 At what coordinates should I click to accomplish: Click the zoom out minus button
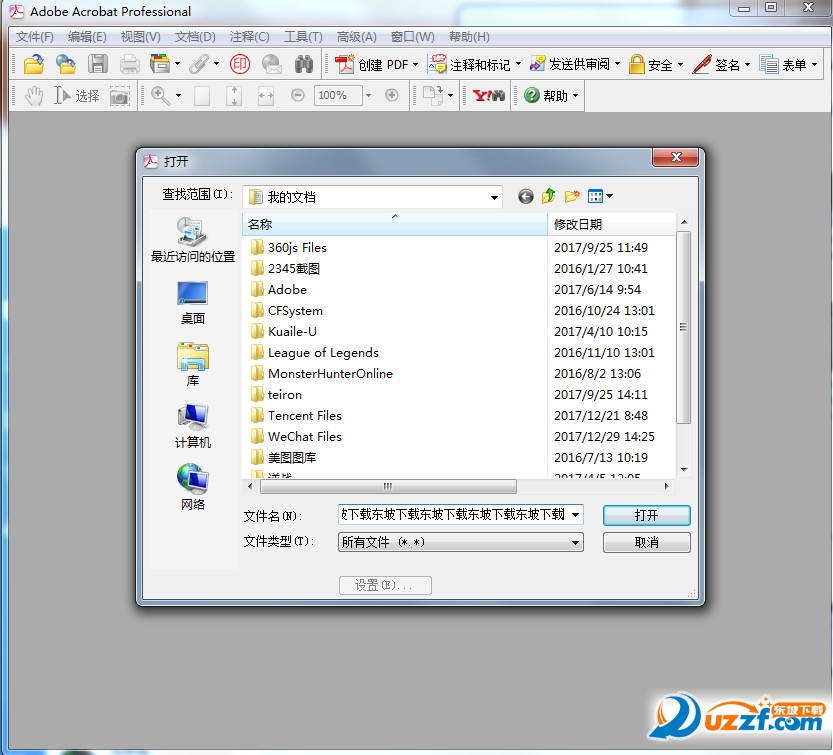pyautogui.click(x=298, y=95)
